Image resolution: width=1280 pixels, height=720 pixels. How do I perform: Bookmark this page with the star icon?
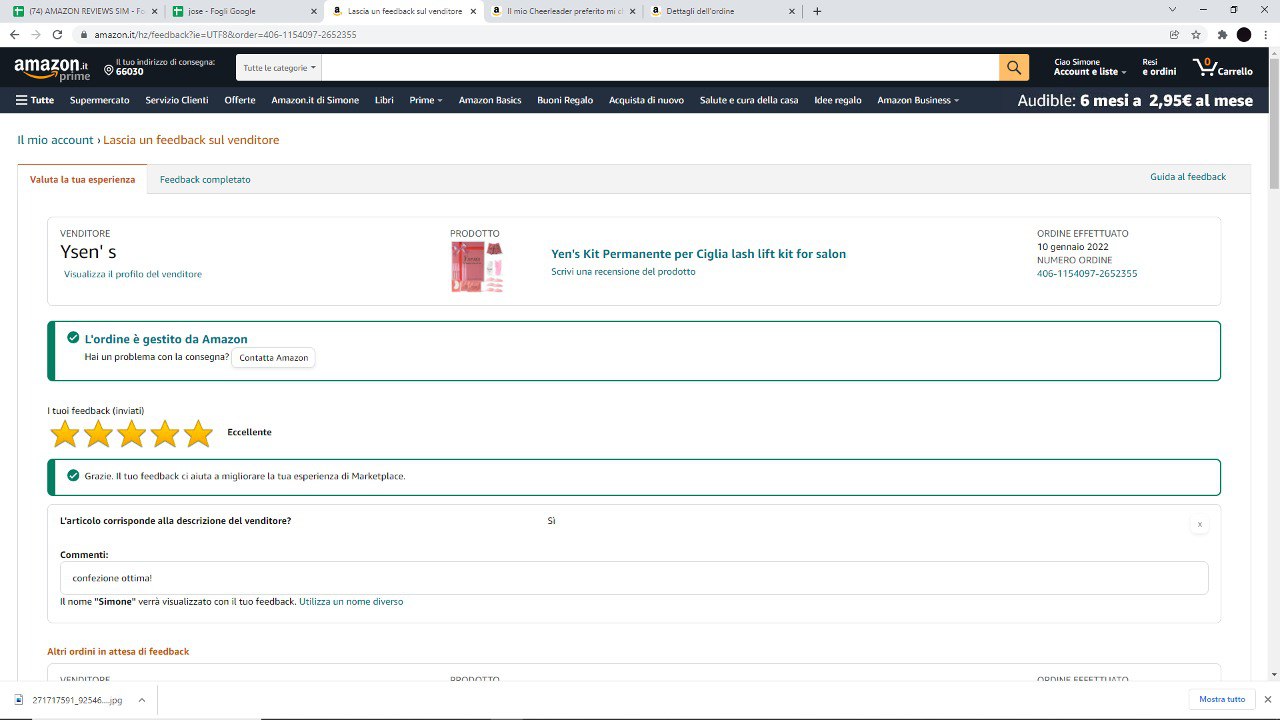1196,34
